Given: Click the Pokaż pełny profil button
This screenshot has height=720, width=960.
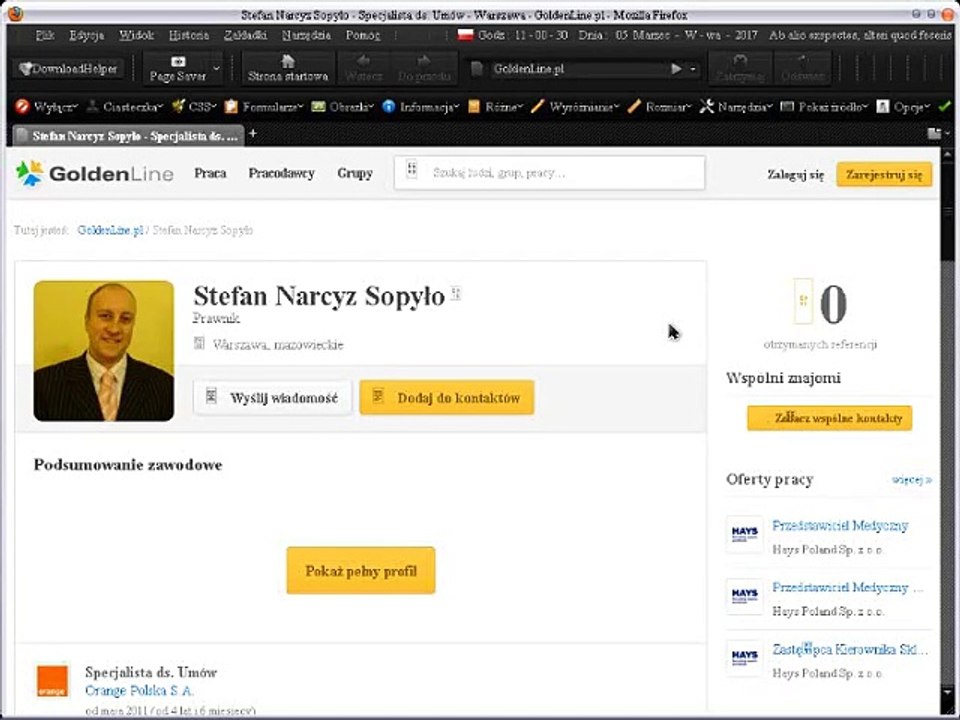Looking at the screenshot, I should (x=361, y=571).
